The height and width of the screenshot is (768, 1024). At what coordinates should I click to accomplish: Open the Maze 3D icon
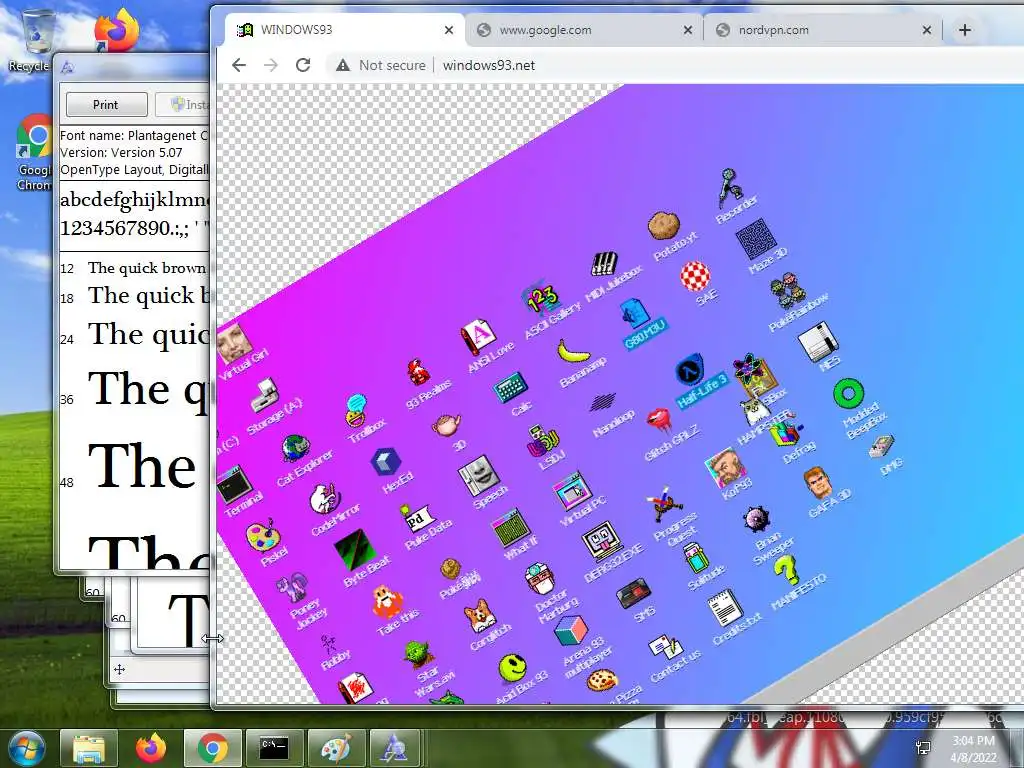(x=756, y=238)
